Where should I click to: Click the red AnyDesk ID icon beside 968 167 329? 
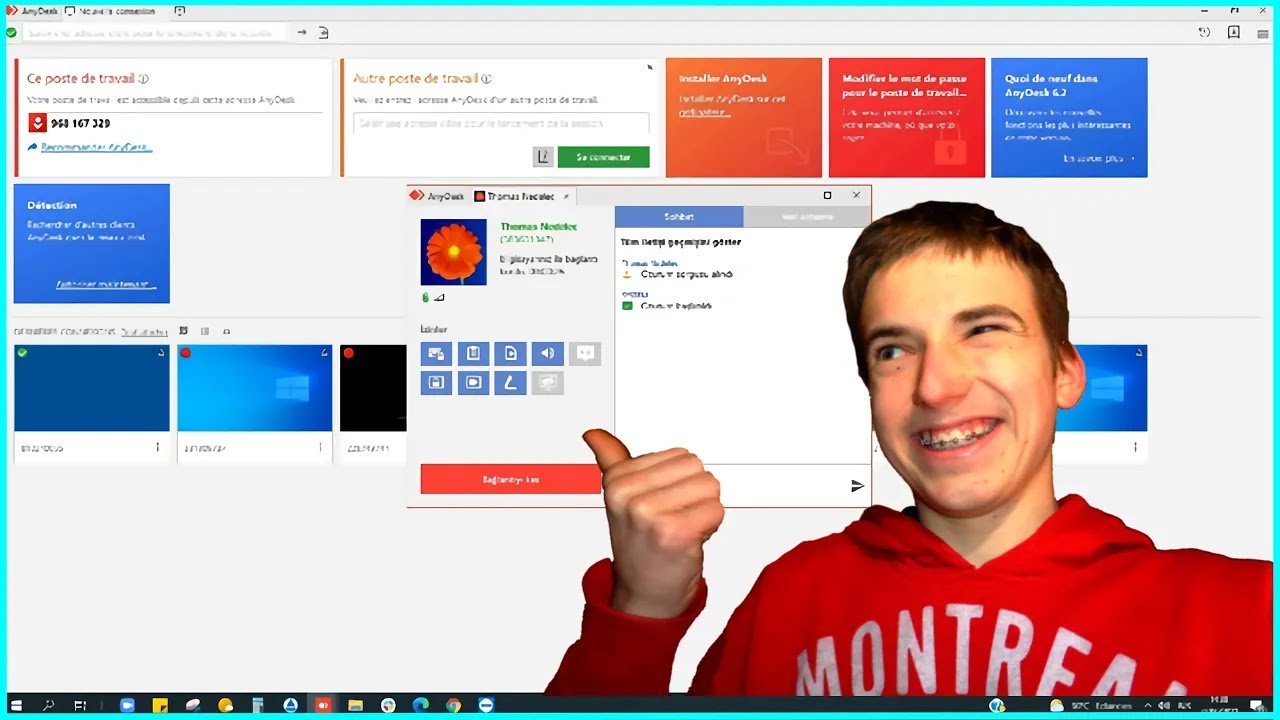(37, 123)
